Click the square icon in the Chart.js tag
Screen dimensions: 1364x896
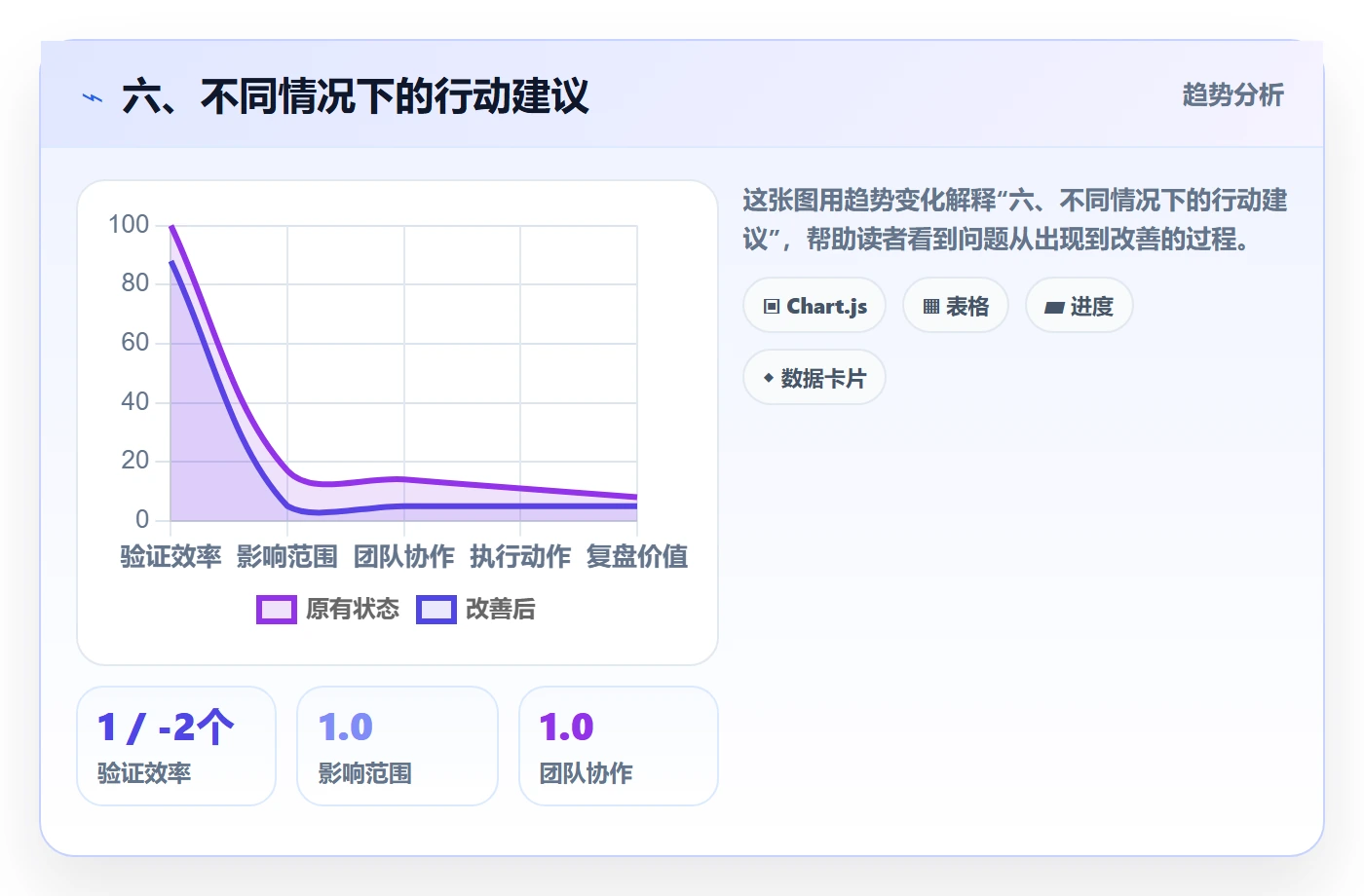[x=772, y=307]
